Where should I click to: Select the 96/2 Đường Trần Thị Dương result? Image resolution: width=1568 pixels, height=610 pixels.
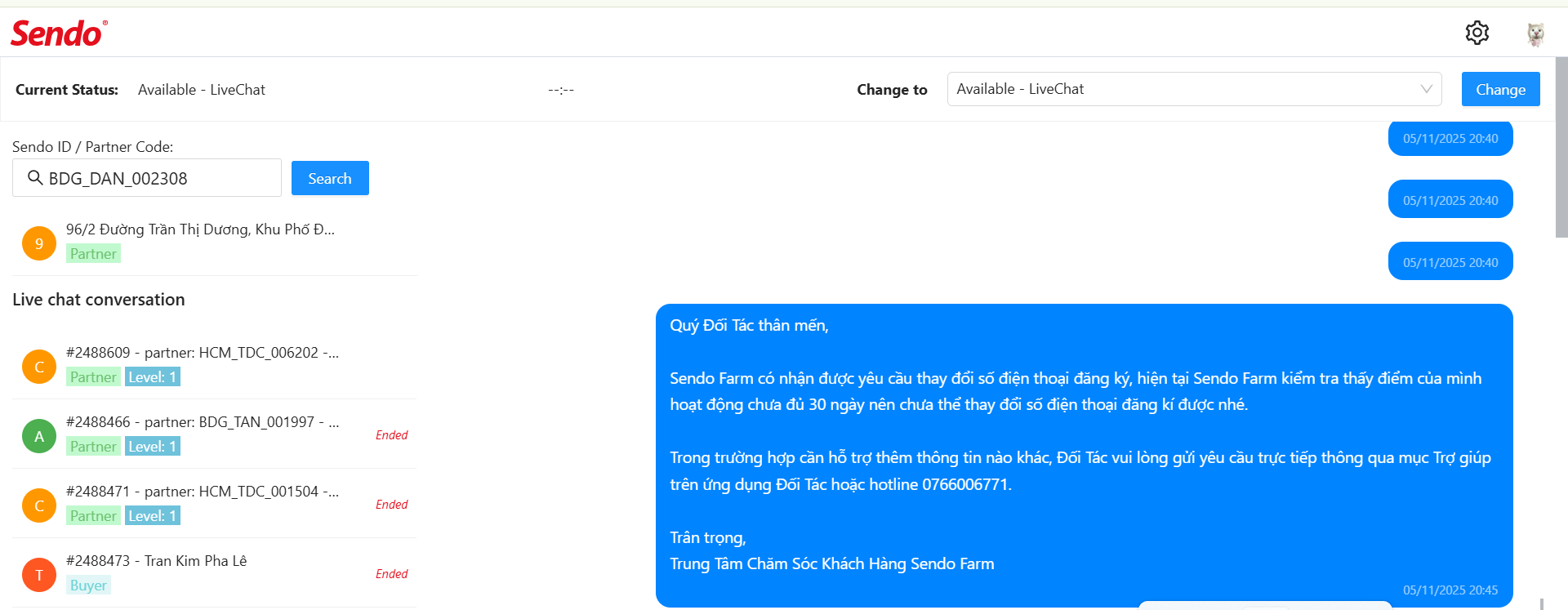point(200,229)
